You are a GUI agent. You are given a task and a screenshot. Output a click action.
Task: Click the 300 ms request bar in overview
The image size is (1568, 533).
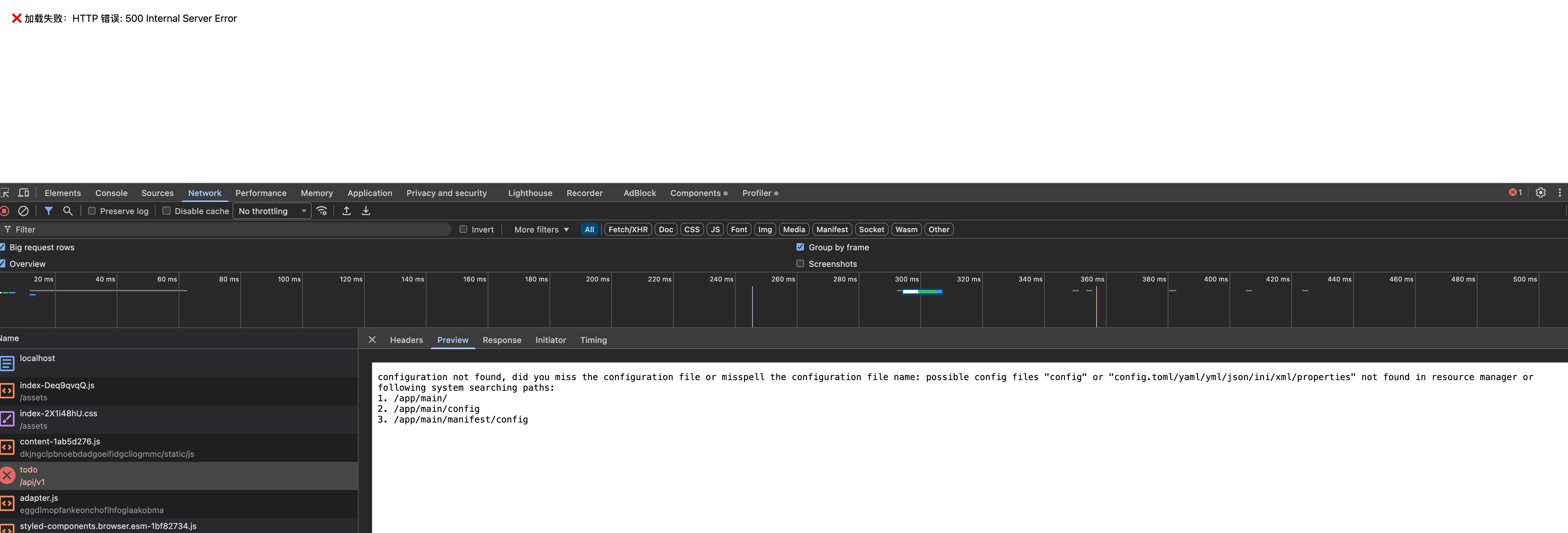coord(922,291)
